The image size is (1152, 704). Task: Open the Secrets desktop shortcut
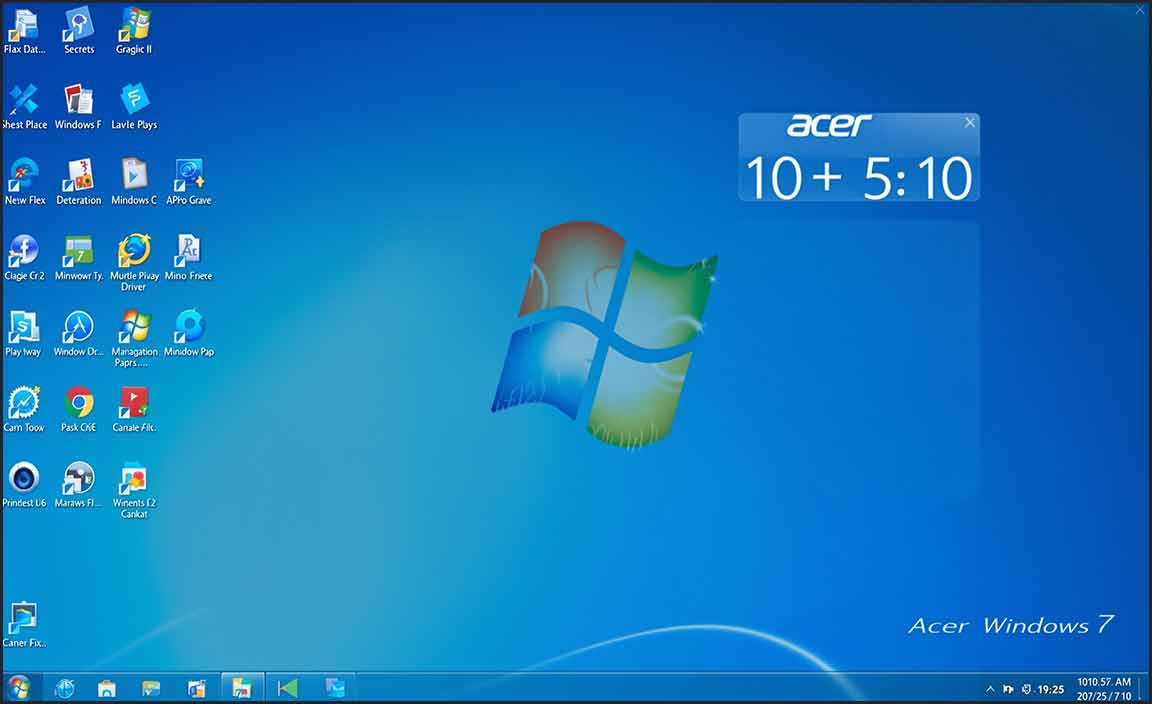79,31
